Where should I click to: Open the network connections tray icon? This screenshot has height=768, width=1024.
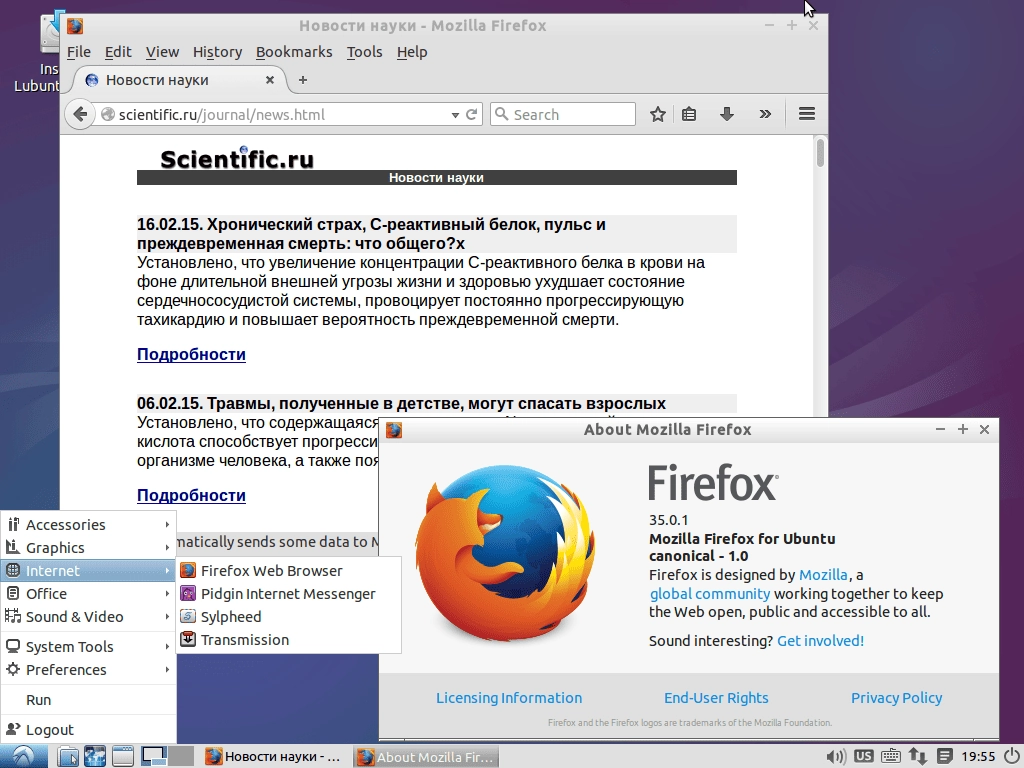pos(918,756)
